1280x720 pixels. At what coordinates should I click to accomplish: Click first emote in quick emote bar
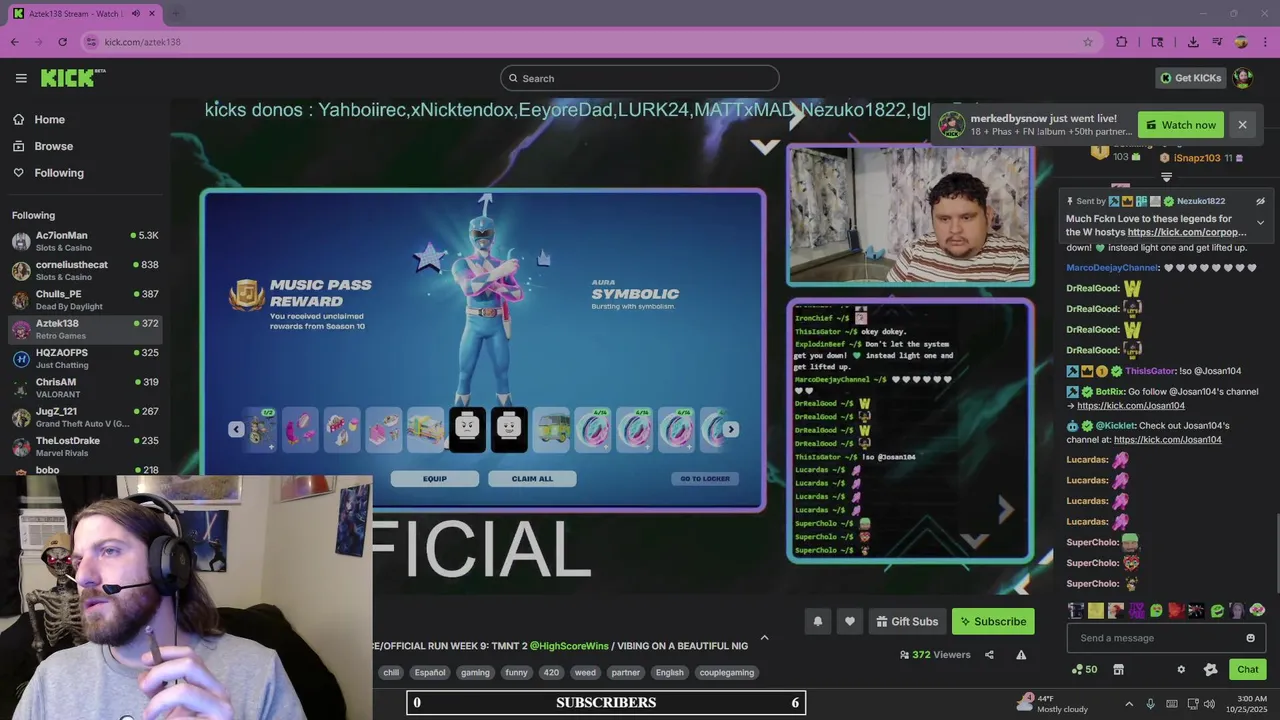(x=1076, y=610)
